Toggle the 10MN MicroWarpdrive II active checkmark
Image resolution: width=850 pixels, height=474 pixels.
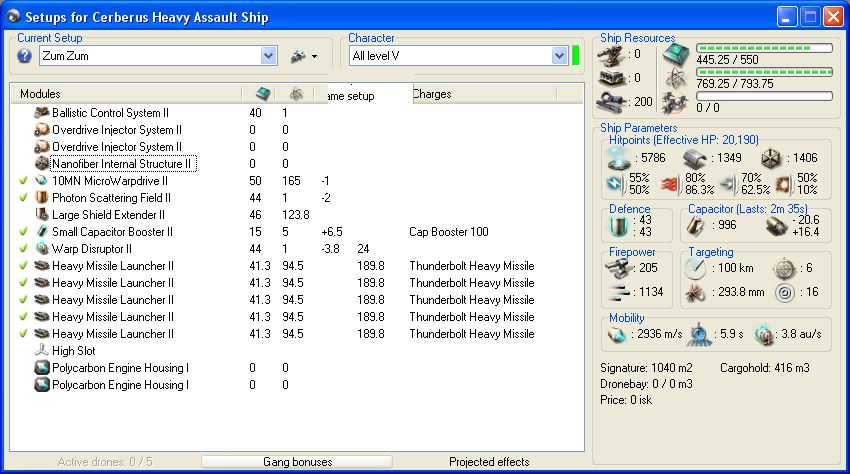point(24,181)
